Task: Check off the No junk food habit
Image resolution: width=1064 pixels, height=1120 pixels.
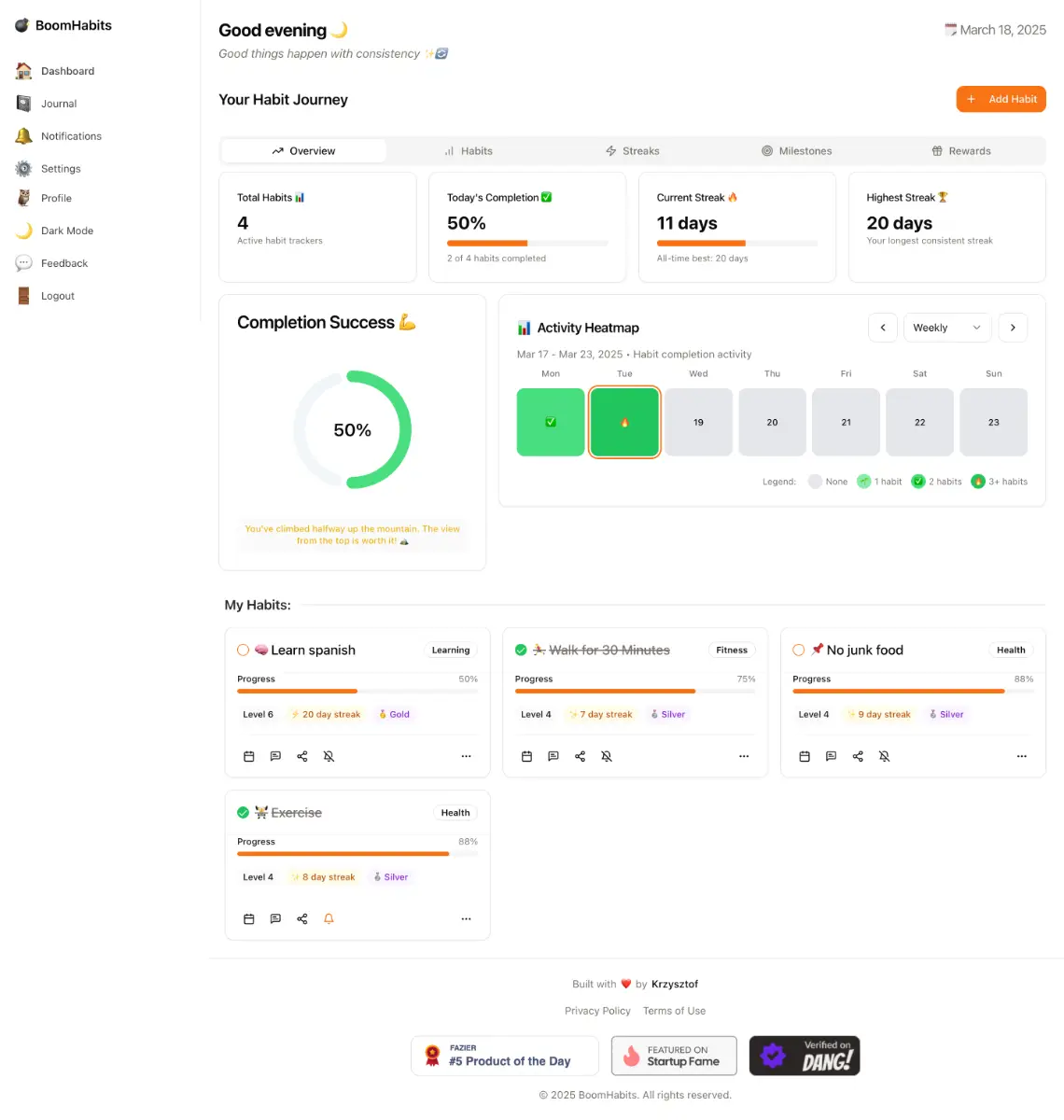Action: click(799, 651)
